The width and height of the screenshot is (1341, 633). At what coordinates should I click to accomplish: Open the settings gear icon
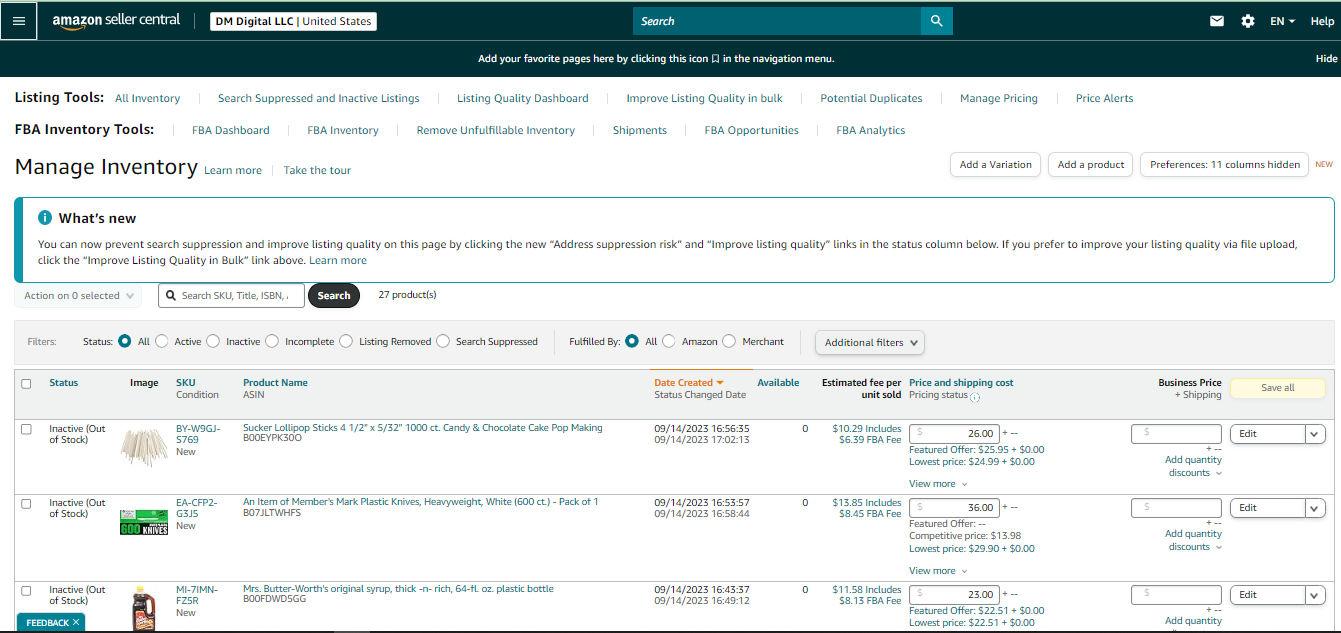pyautogui.click(x=1248, y=21)
